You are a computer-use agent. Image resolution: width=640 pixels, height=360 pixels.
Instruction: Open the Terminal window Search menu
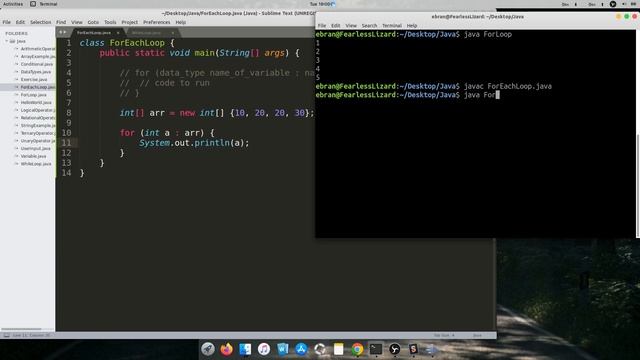pos(369,25)
